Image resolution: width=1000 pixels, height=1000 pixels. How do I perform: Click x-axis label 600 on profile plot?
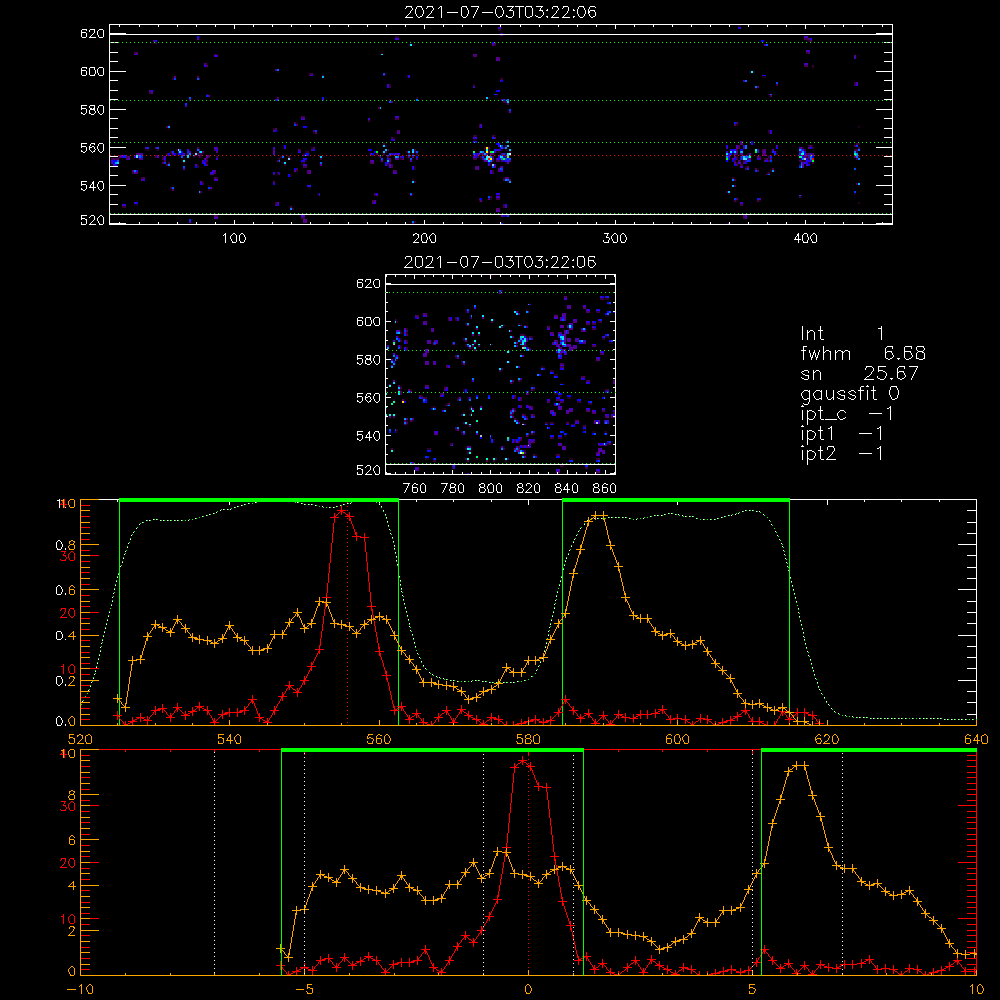point(677,739)
